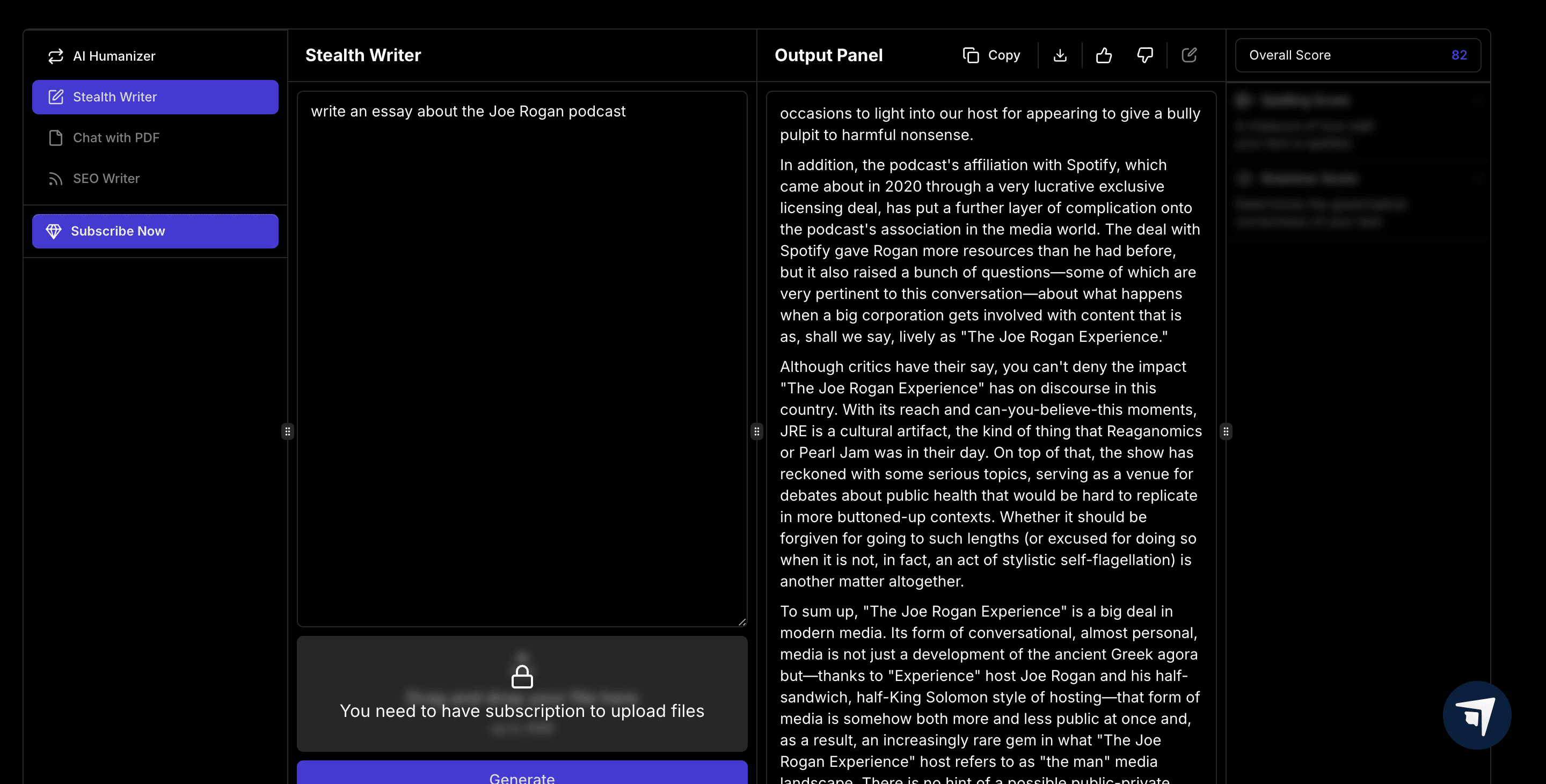Click the prompt textarea corner resize grip
This screenshot has height=784, width=1546.
point(742,622)
